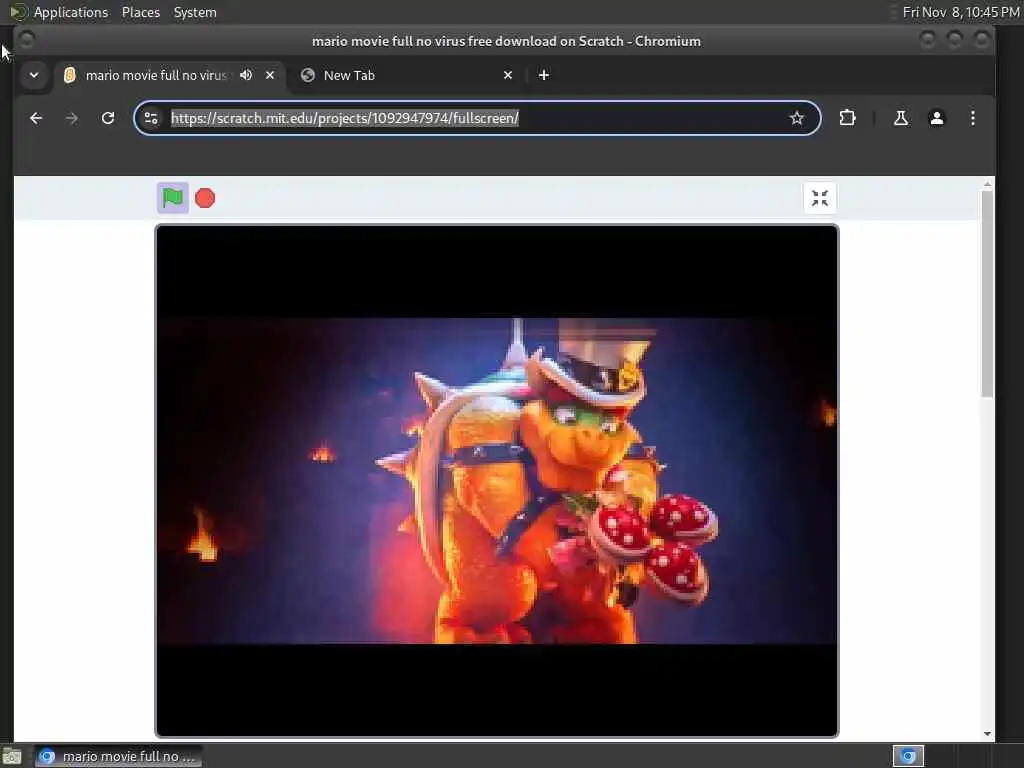This screenshot has height=768, width=1024.
Task: Bookmark this tab with the star icon
Action: tap(796, 118)
